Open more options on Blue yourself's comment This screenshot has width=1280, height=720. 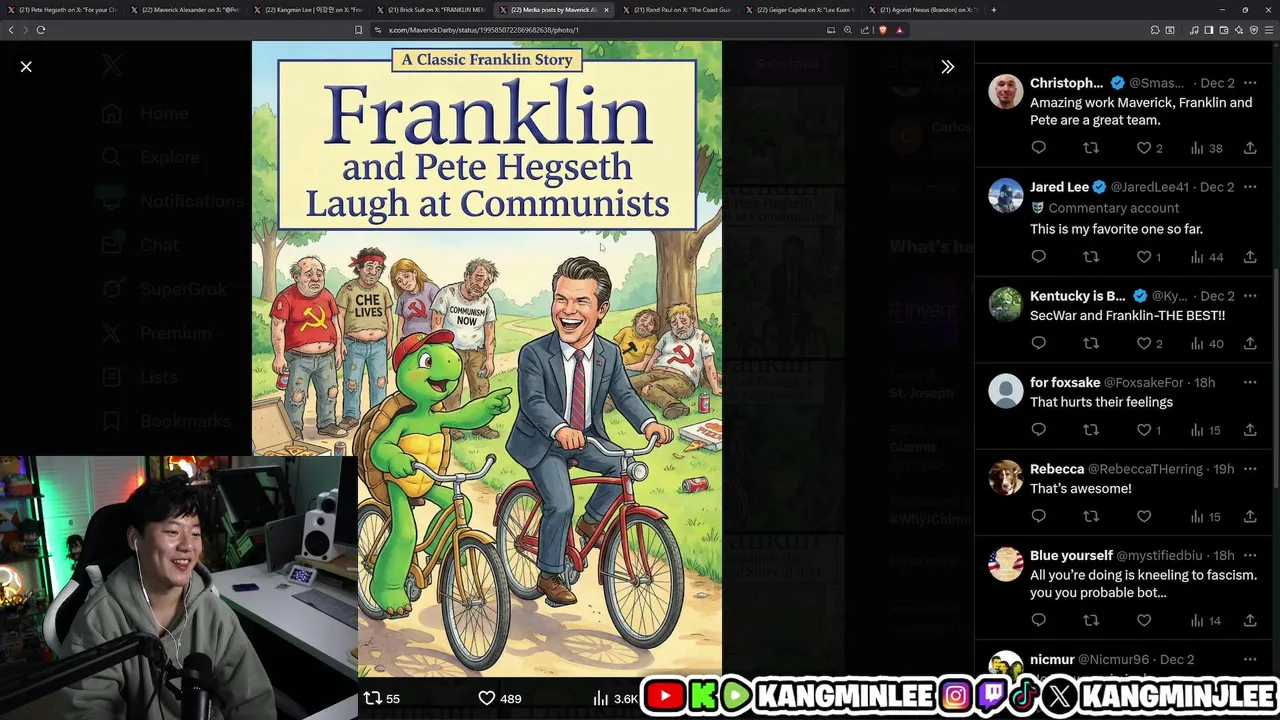coord(1250,556)
